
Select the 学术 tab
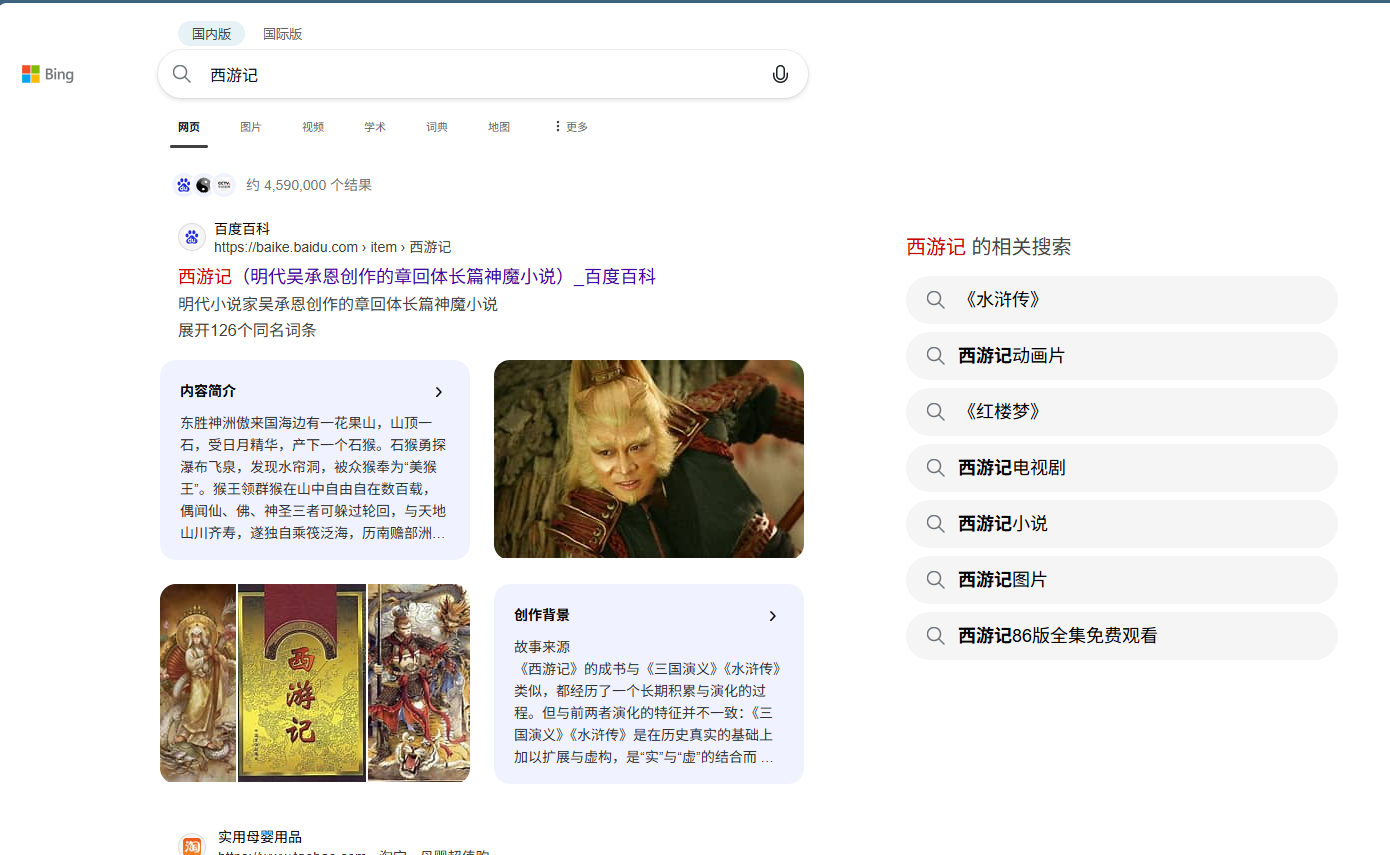375,127
